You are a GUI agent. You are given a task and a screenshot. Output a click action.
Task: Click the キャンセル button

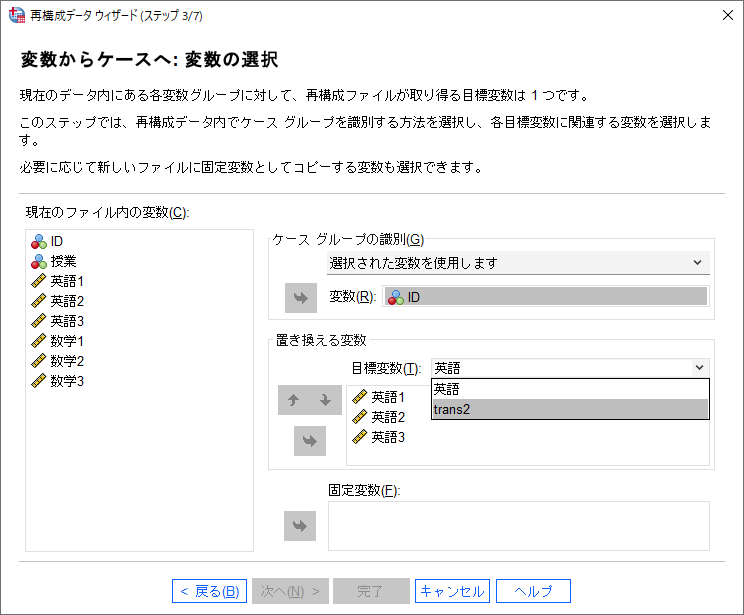[452, 591]
